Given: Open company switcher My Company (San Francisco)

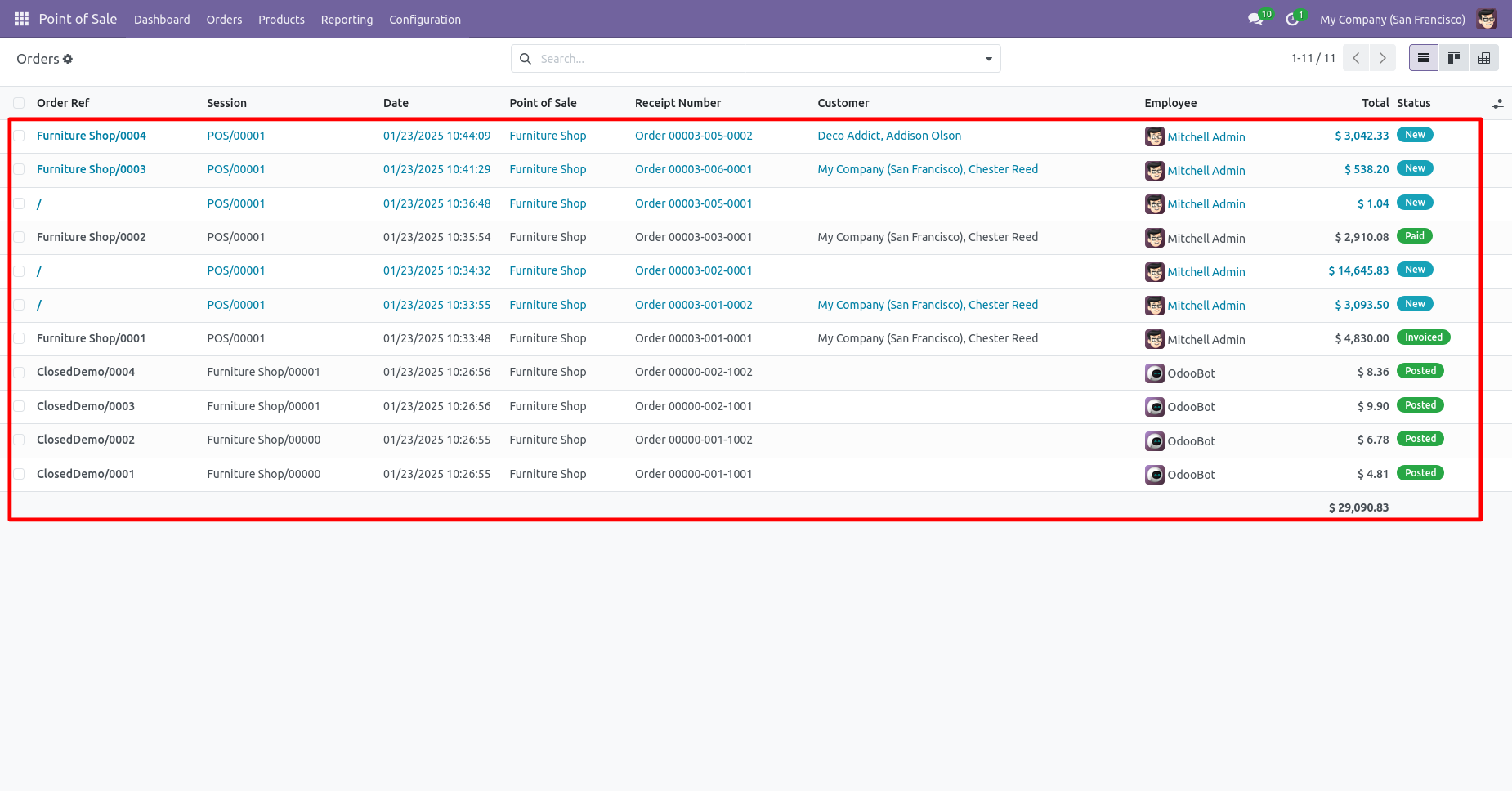Looking at the screenshot, I should click(x=1392, y=20).
